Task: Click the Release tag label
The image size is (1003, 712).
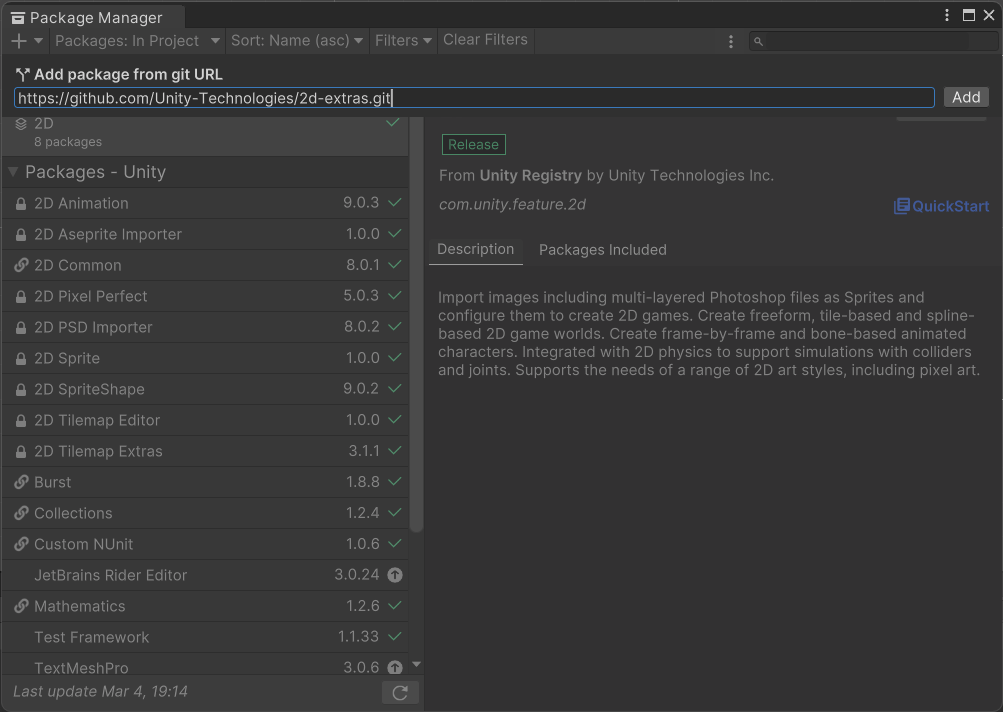Action: [x=473, y=145]
